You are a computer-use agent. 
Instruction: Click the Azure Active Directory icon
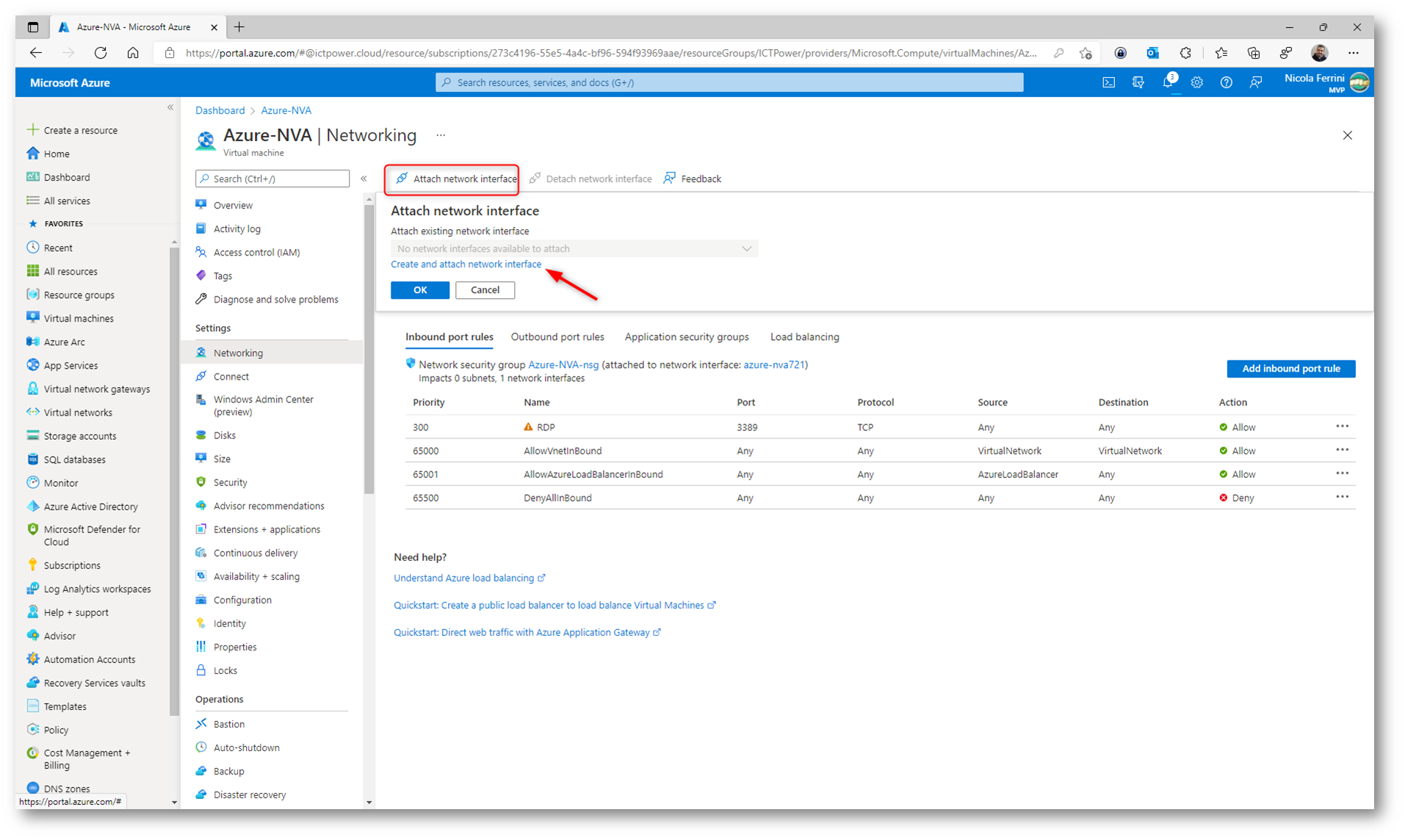(x=32, y=506)
